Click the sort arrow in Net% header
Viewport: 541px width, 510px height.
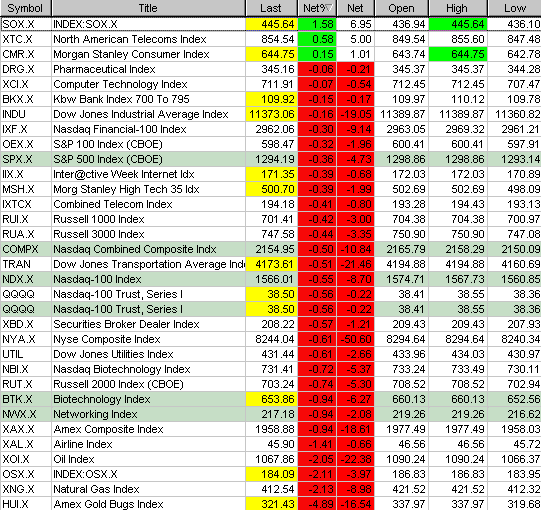click(x=329, y=8)
